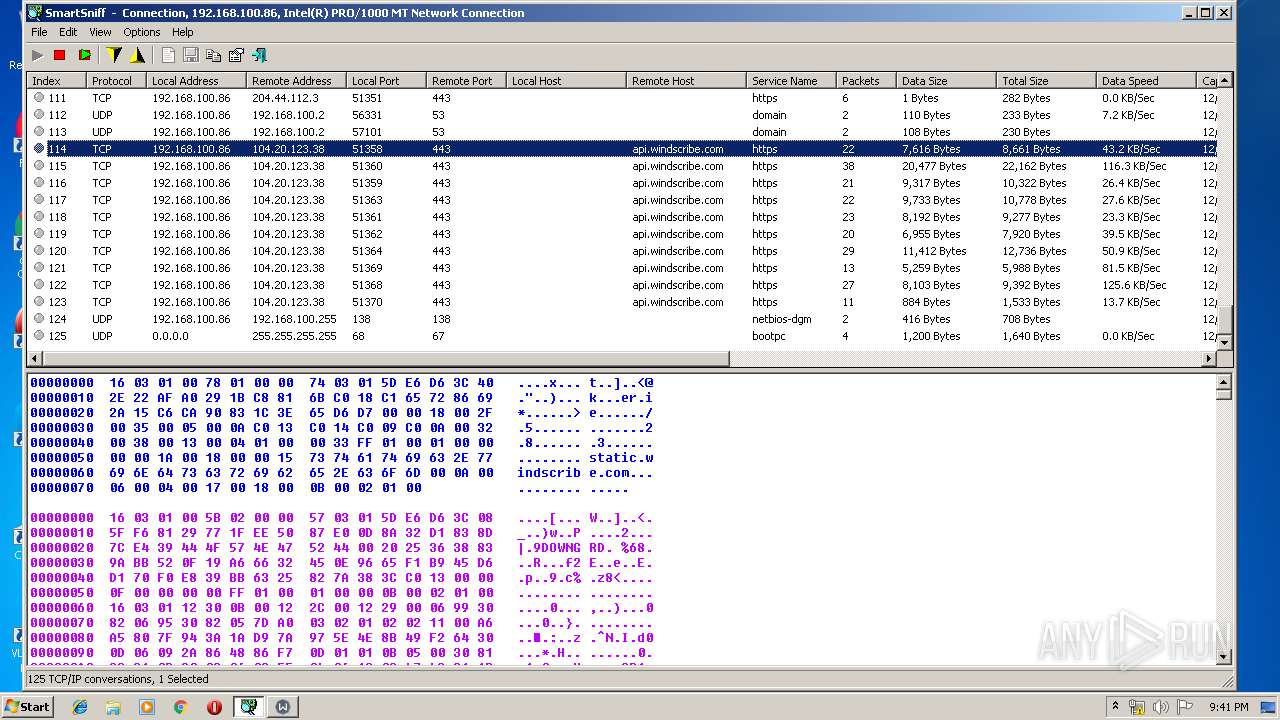Image resolution: width=1280 pixels, height=720 pixels.
Task: Stop packet capture with the red square
Action: (x=60, y=55)
